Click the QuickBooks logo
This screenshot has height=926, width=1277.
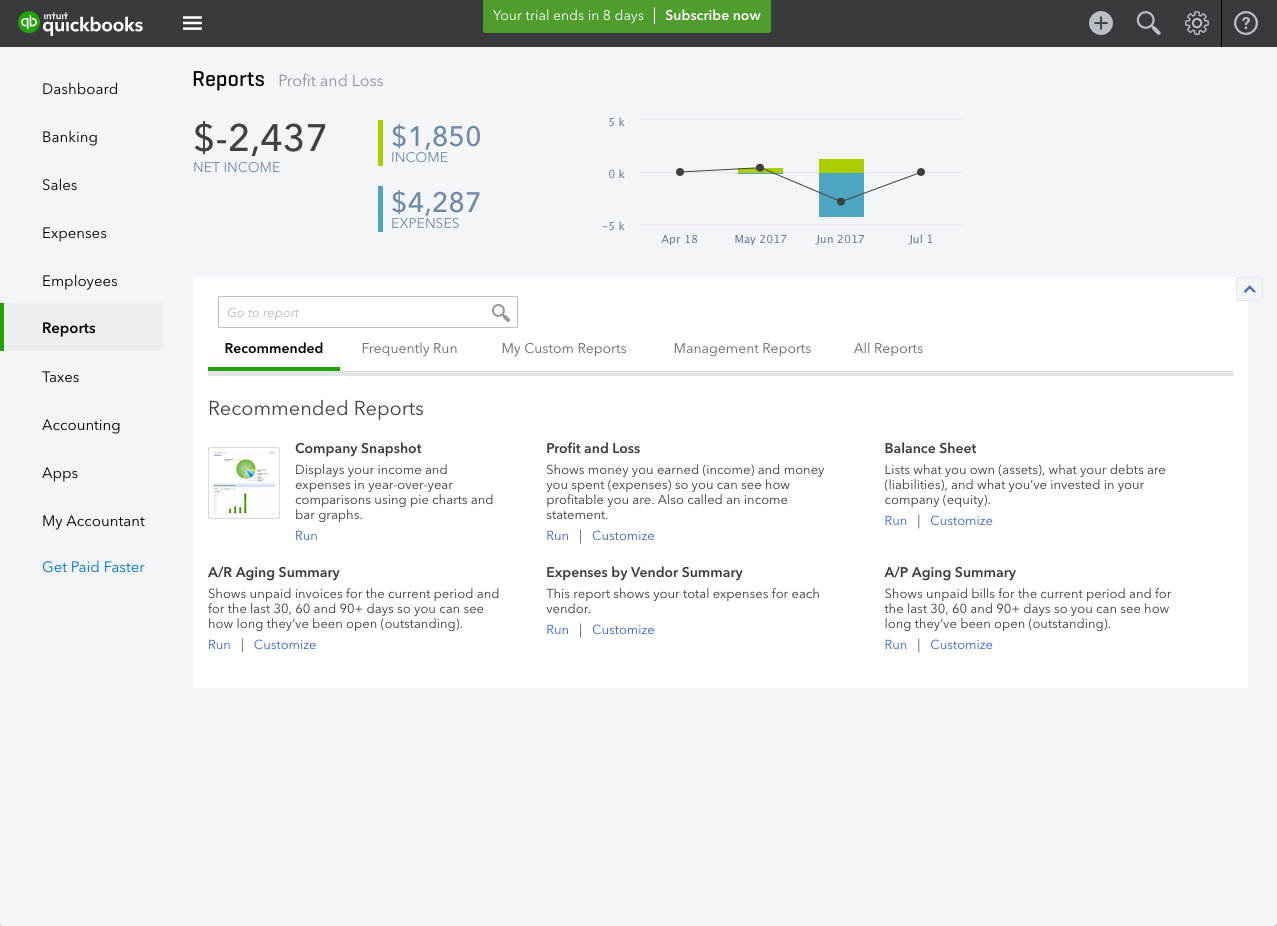point(81,23)
